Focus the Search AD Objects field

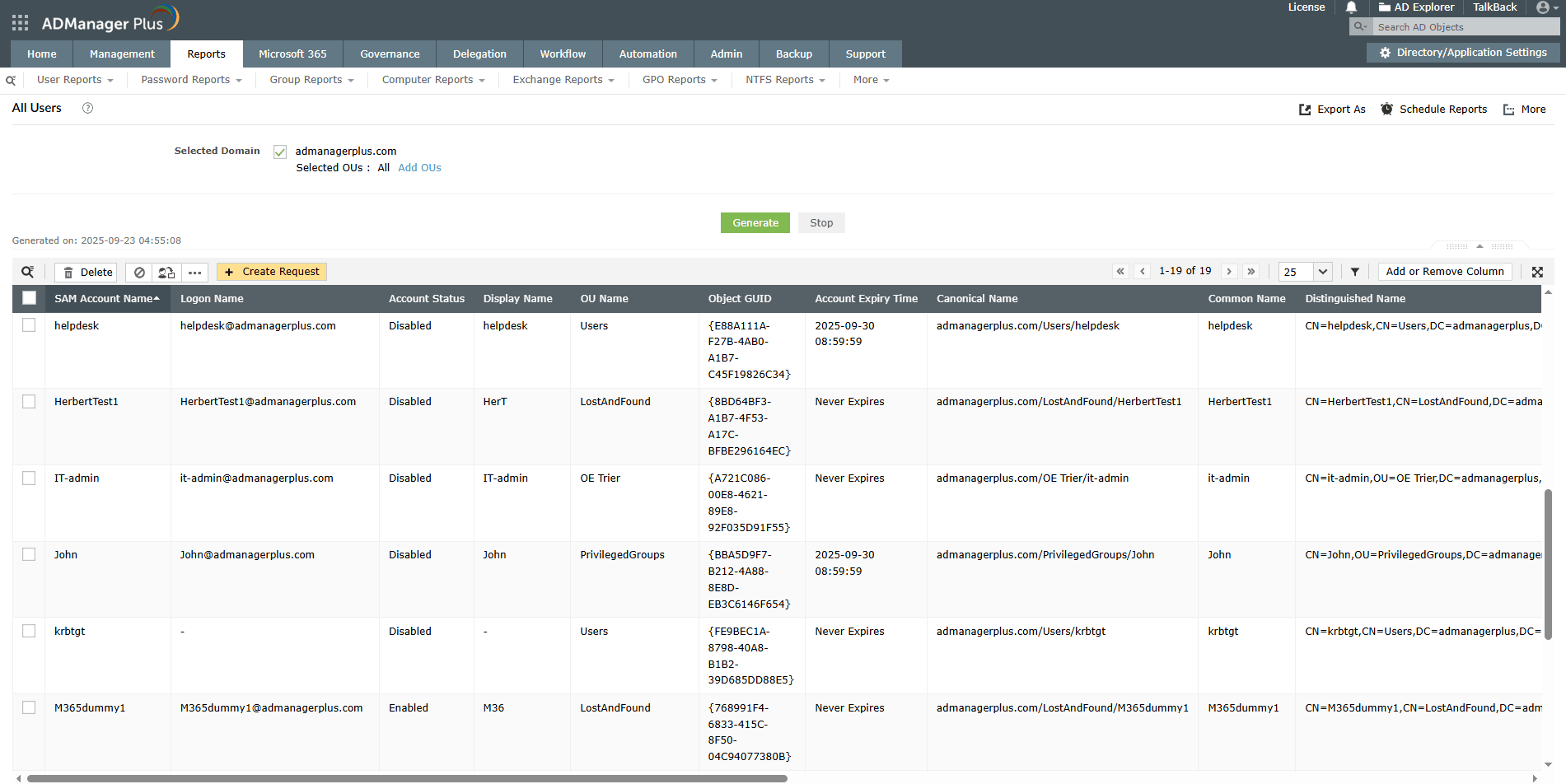click(1466, 27)
